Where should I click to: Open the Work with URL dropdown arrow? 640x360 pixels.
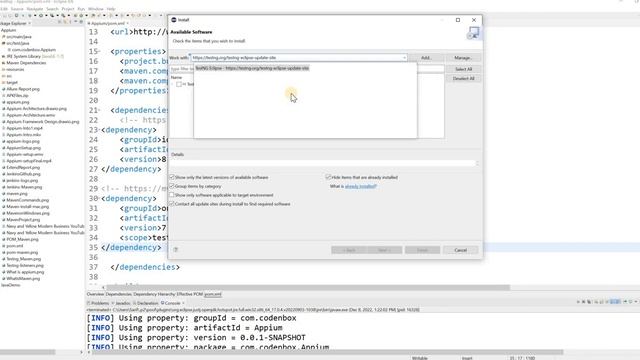pos(404,58)
